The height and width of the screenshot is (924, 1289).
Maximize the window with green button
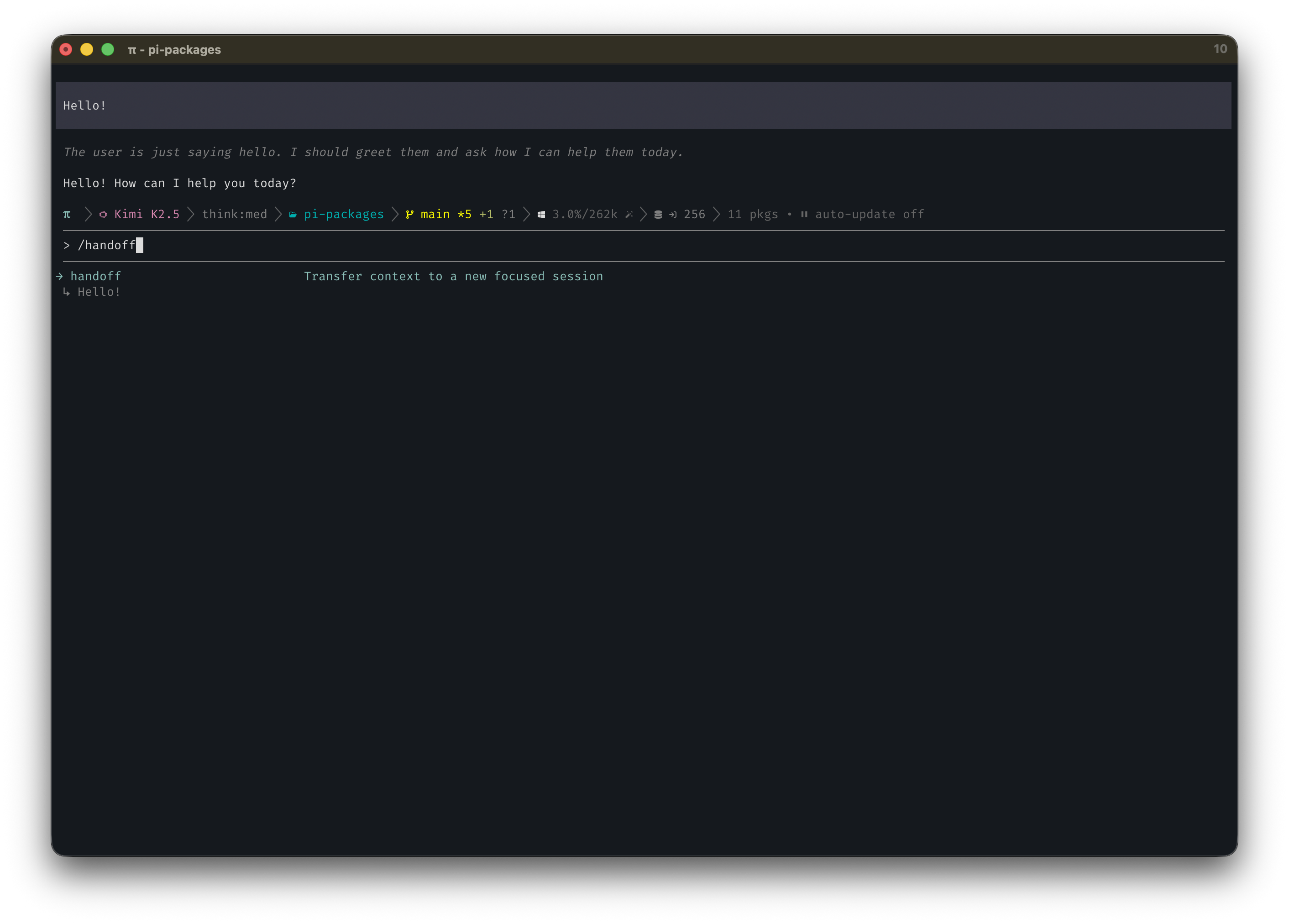pyautogui.click(x=107, y=49)
